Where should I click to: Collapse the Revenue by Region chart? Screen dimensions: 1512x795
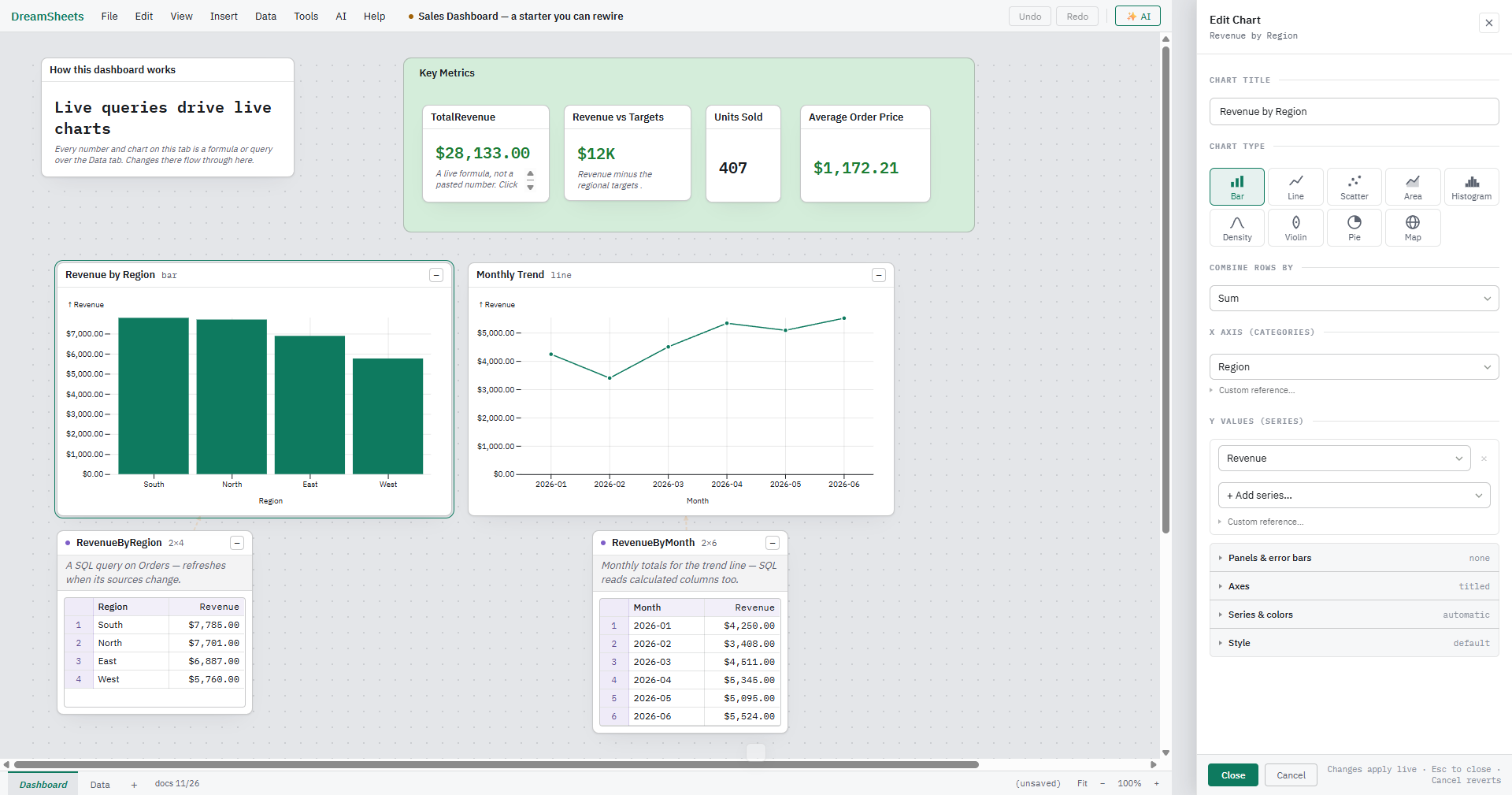coord(436,275)
